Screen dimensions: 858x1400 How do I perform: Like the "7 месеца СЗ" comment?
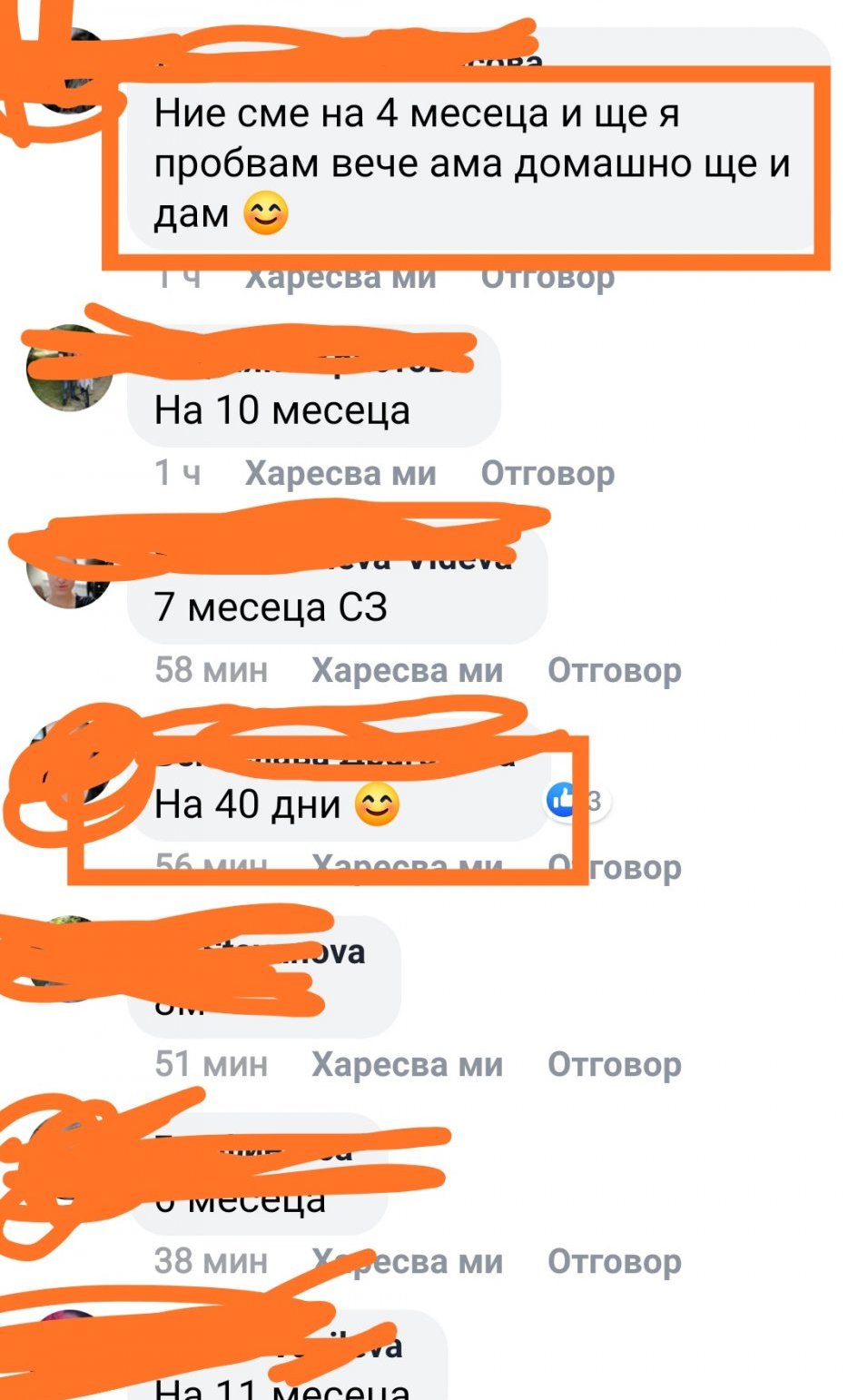[x=407, y=670]
